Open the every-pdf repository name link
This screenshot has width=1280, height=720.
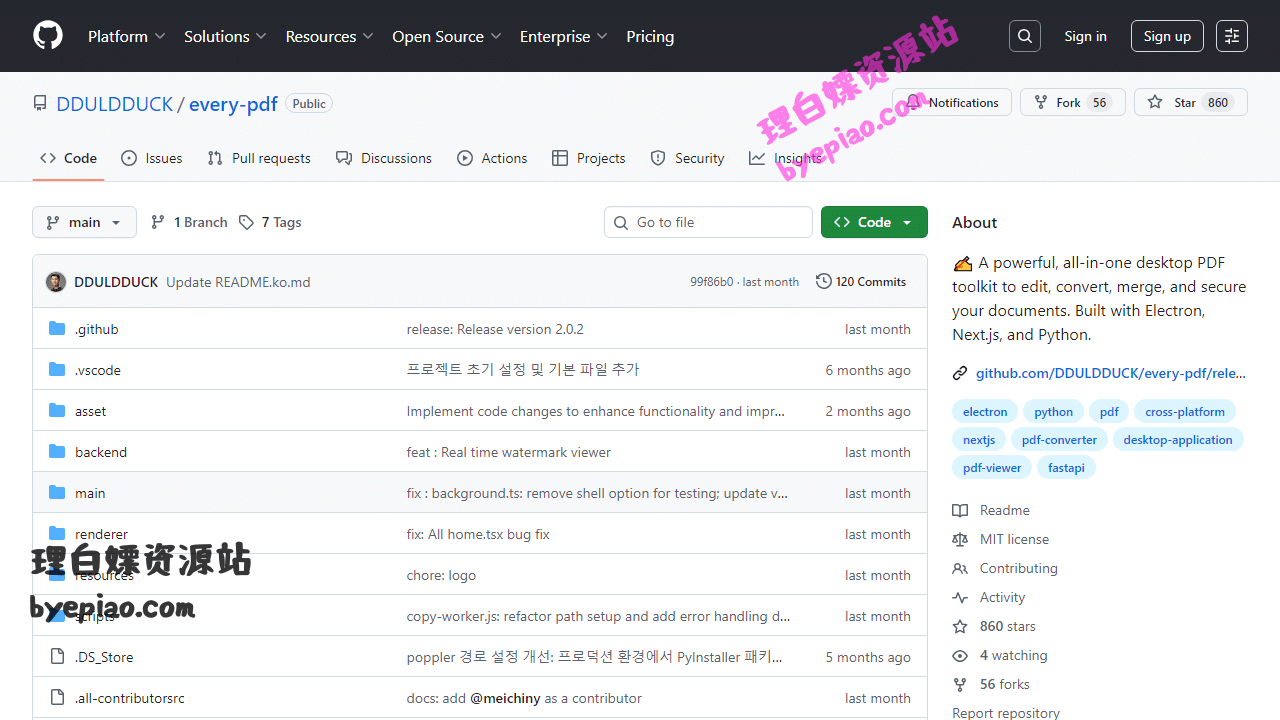pos(233,104)
